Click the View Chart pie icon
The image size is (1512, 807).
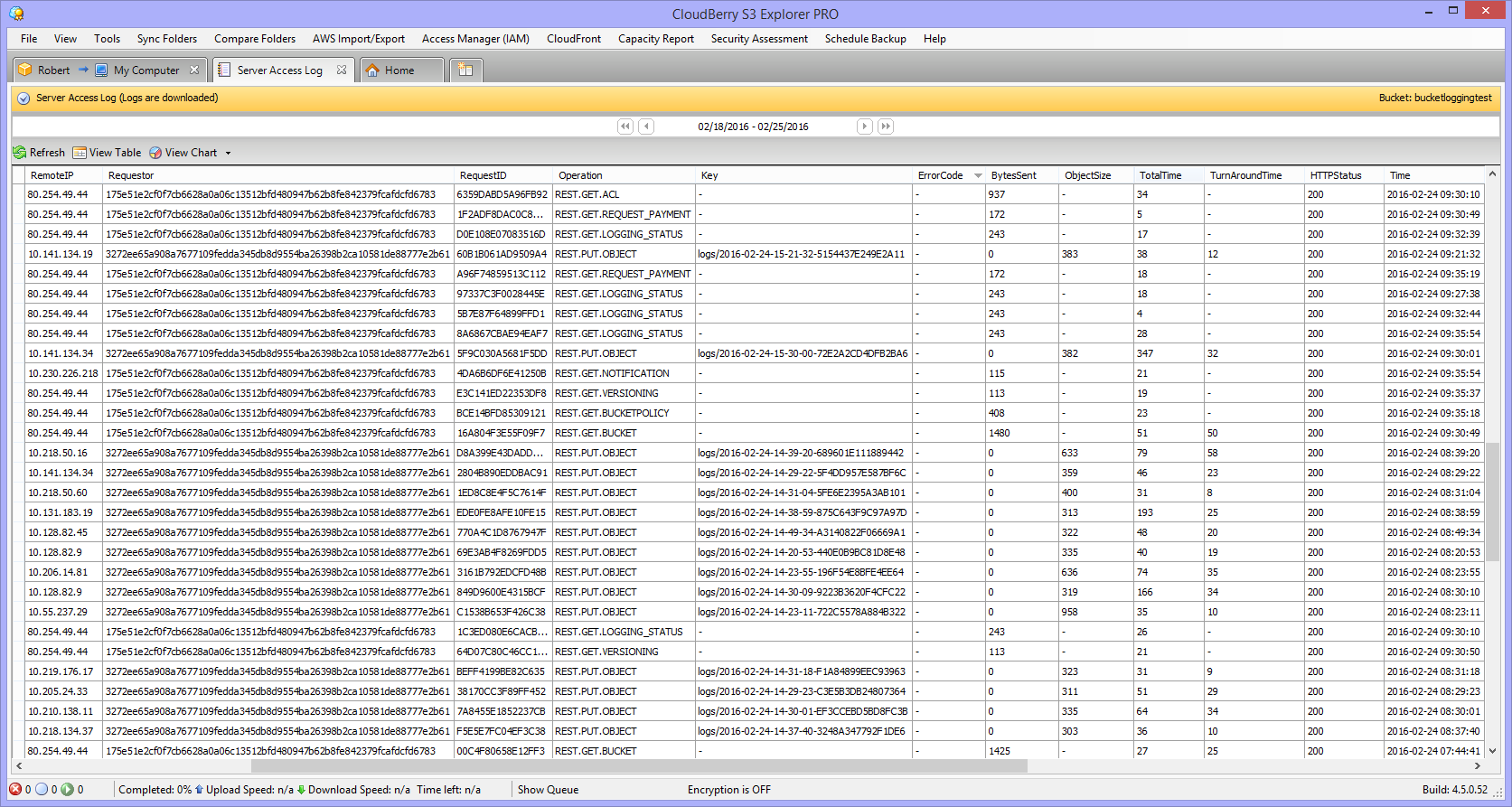(x=155, y=153)
